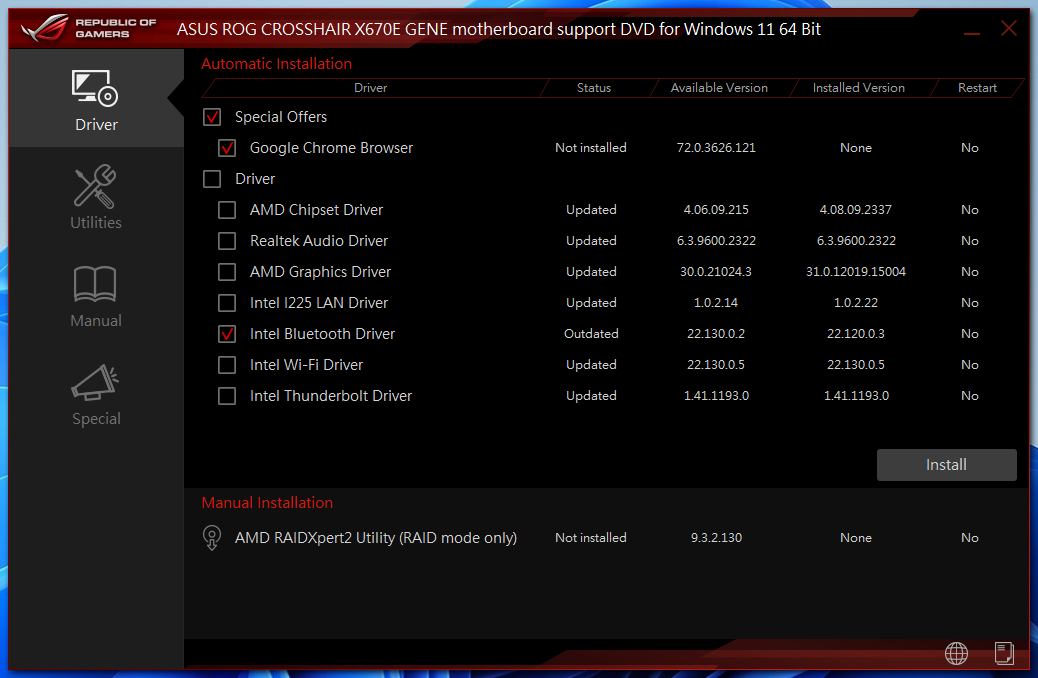Viewport: 1038px width, 678px height.
Task: Click available version 22.130.0.2
Action: click(x=716, y=334)
